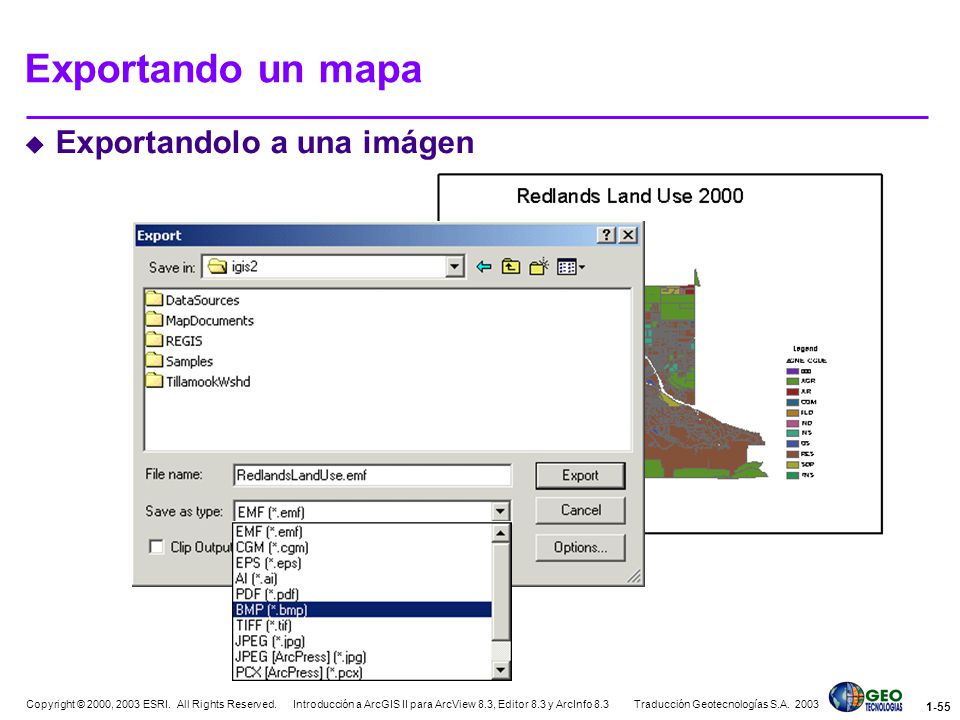Screen dimensions: 960x720
Task: Open the REGIS folder
Action: [175, 340]
